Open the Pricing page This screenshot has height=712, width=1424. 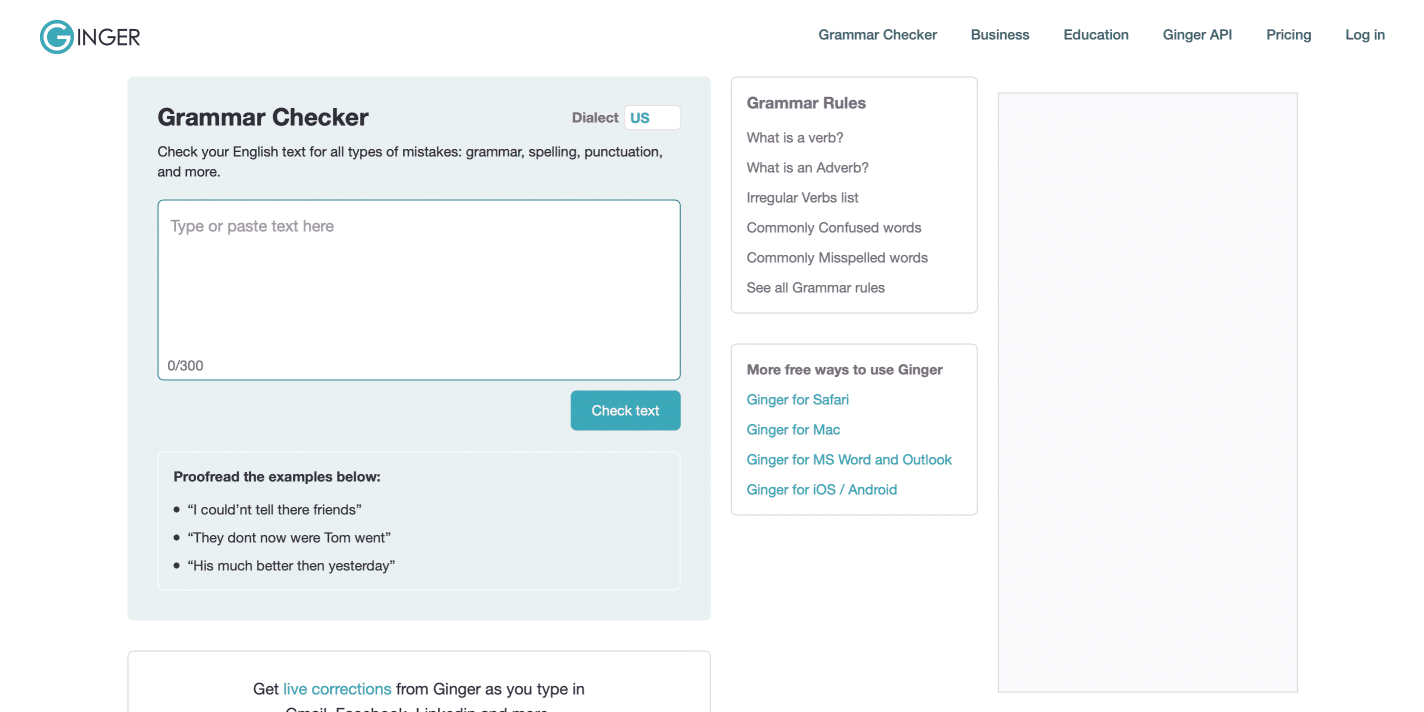pos(1288,34)
